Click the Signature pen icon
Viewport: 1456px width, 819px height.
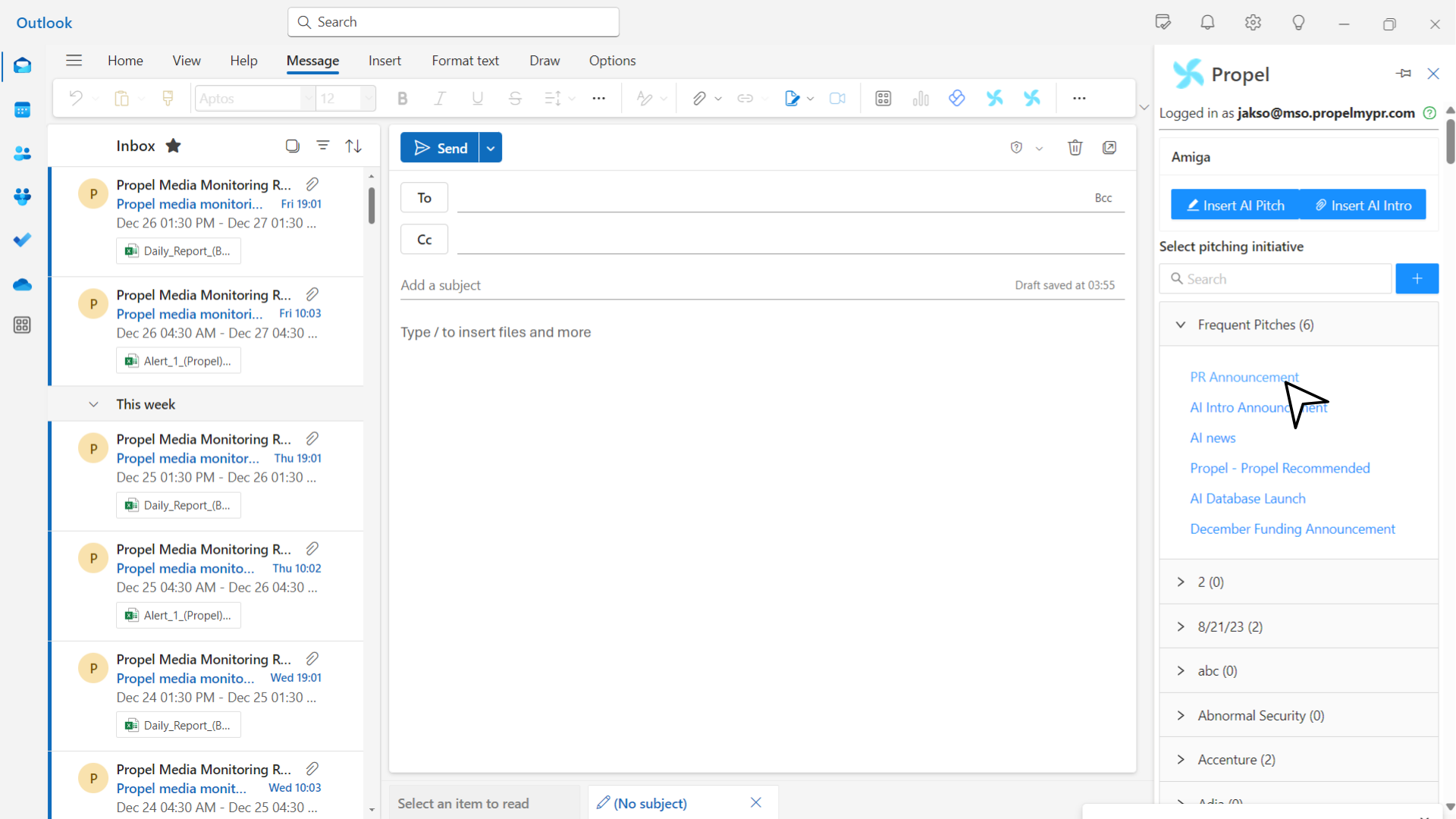pyautogui.click(x=792, y=99)
